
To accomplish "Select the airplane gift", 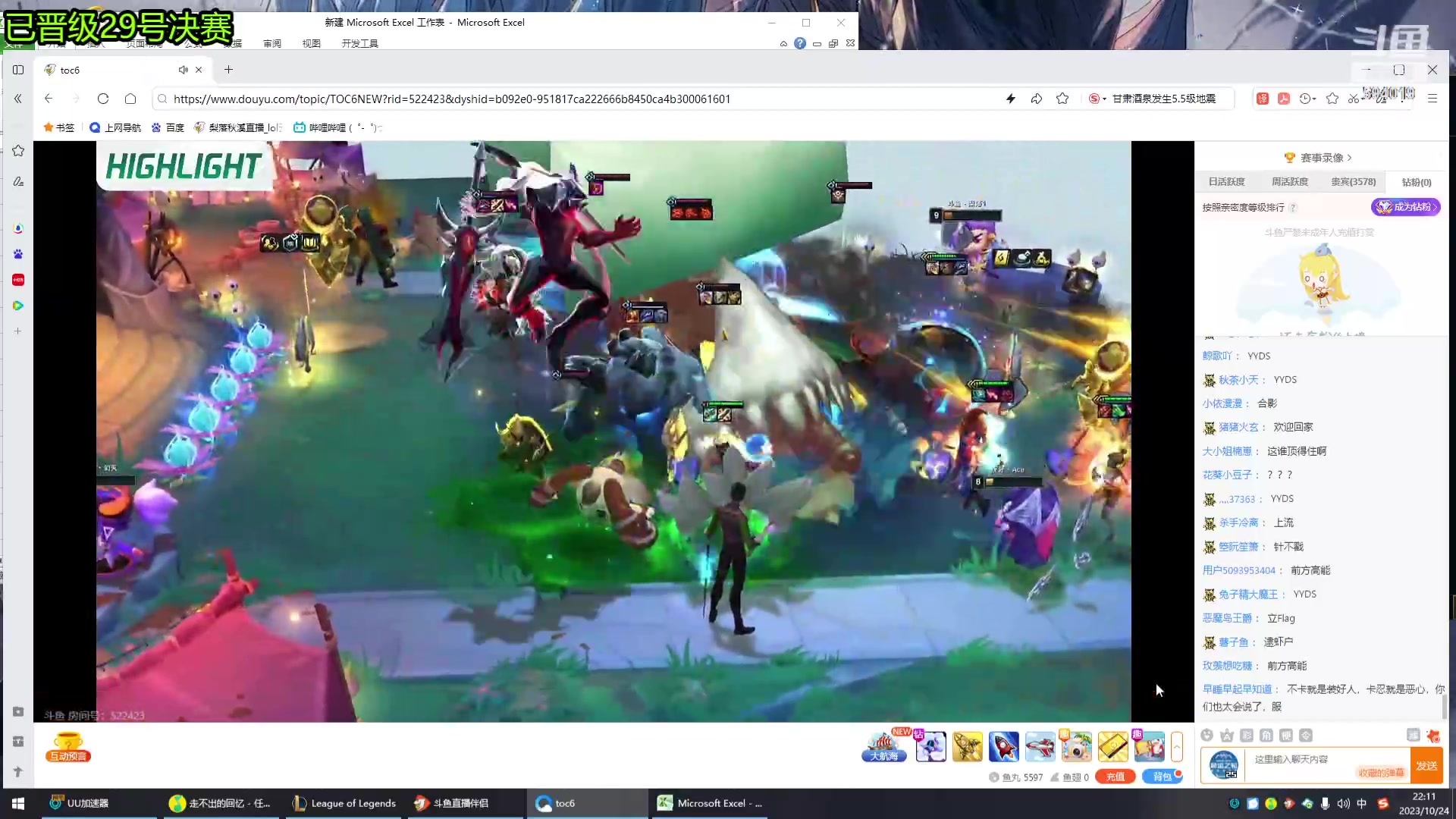I will 1040,746.
